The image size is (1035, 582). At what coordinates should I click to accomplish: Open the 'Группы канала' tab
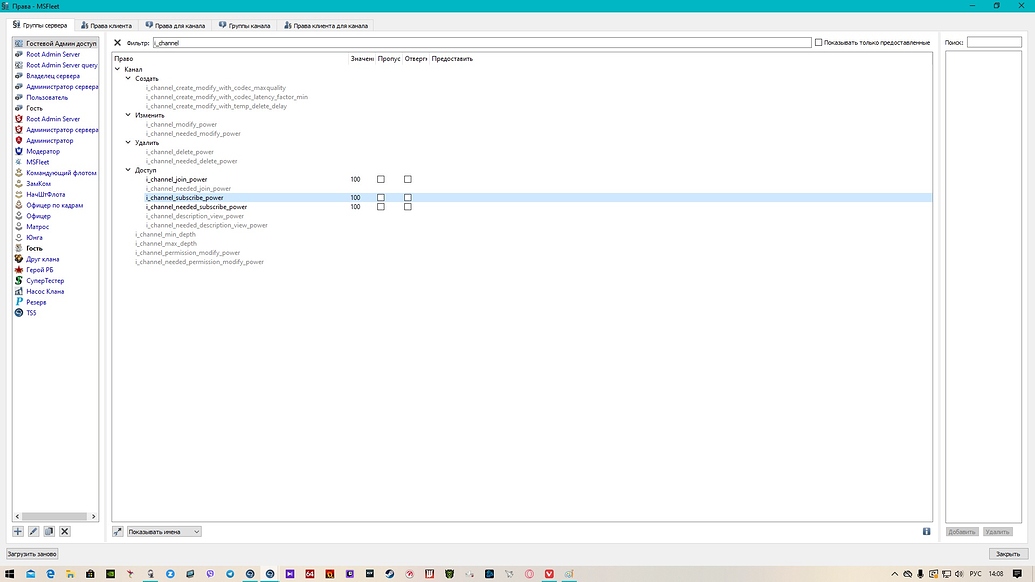pos(244,25)
